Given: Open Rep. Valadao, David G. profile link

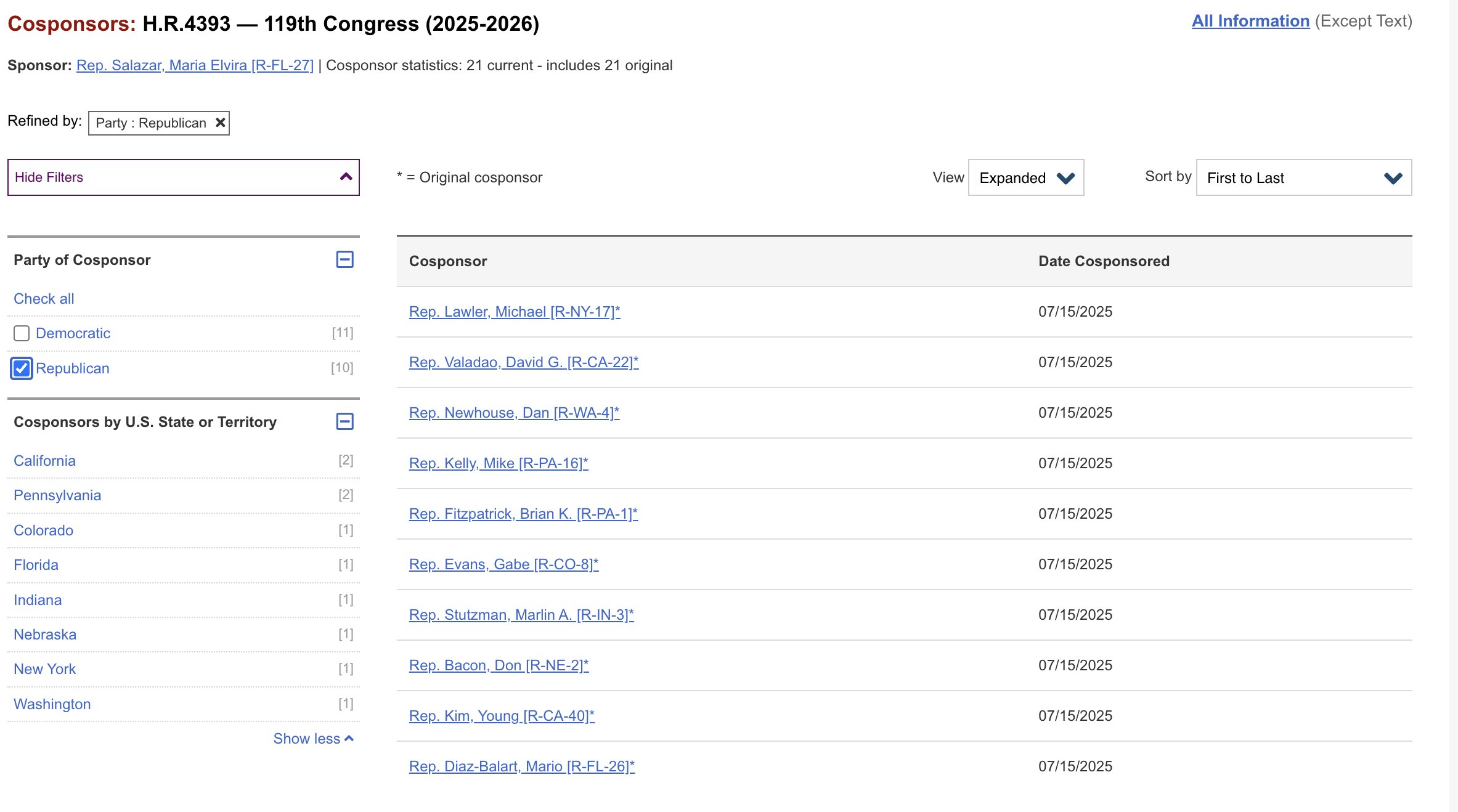Looking at the screenshot, I should (524, 362).
